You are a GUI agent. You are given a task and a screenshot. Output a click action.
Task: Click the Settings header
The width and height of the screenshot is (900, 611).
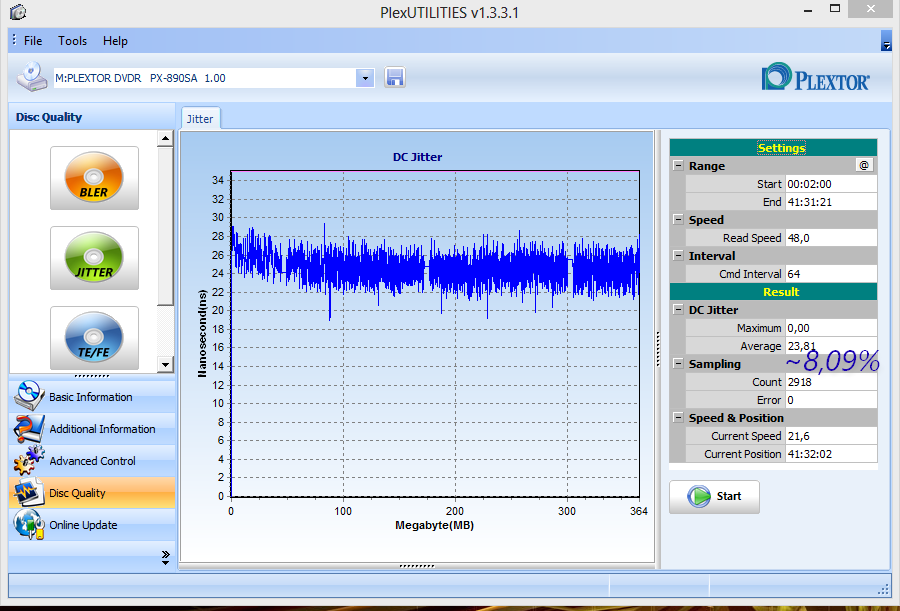(x=773, y=148)
